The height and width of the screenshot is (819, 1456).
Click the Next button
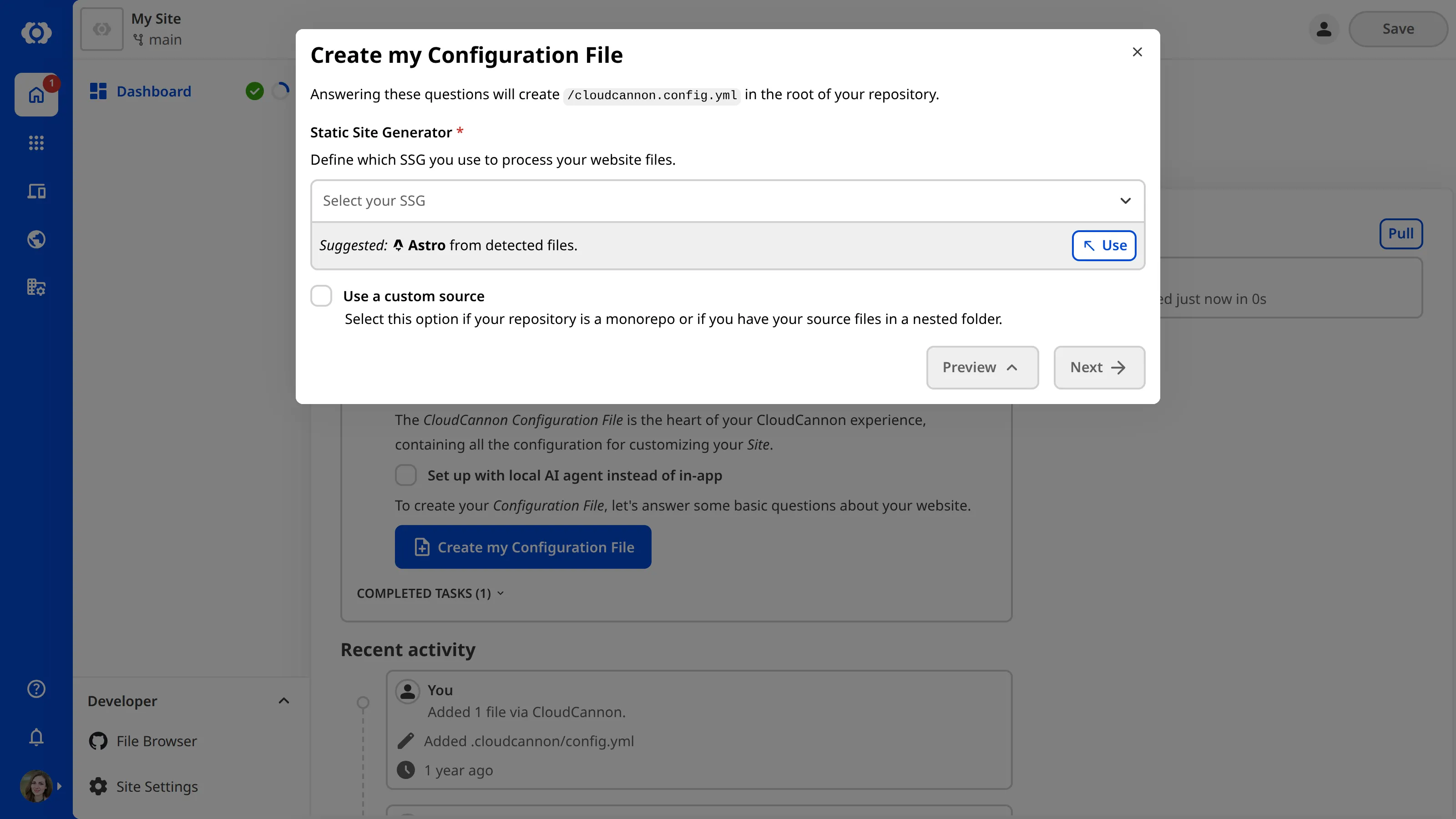pyautogui.click(x=1099, y=367)
